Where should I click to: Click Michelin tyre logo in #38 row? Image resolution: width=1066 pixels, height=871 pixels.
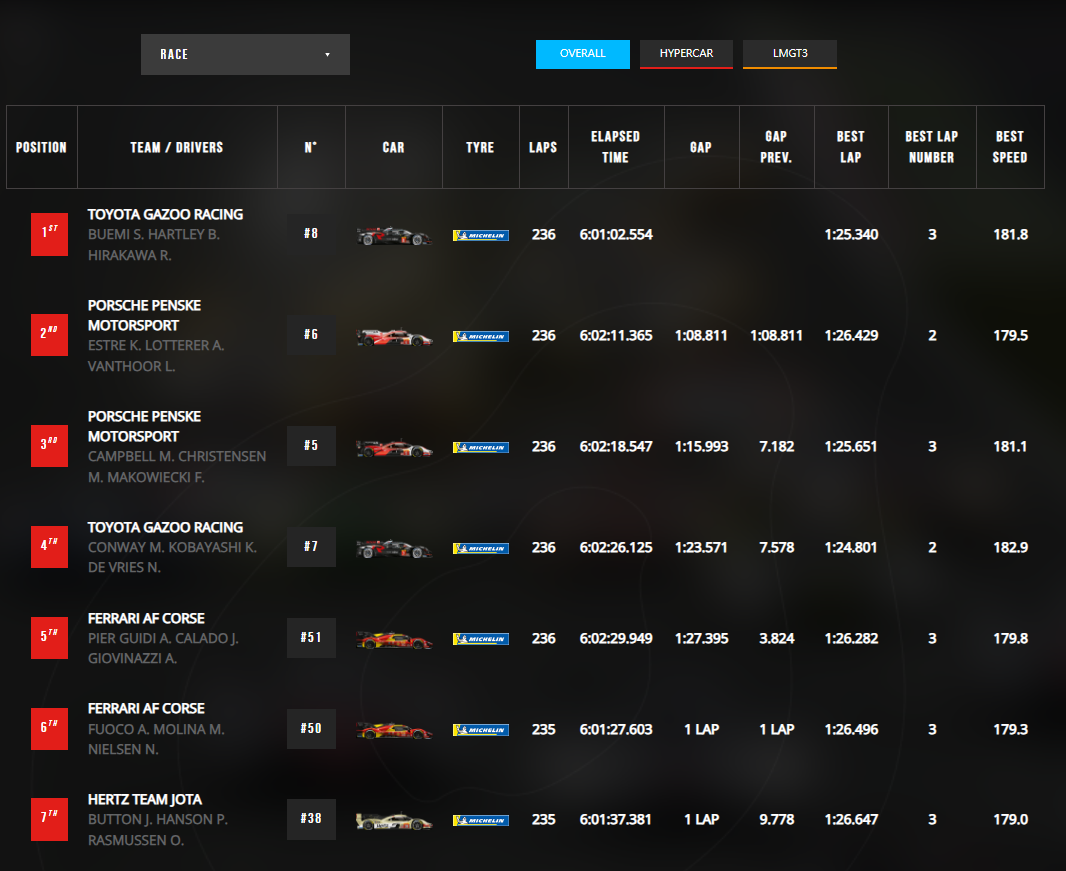coord(481,821)
